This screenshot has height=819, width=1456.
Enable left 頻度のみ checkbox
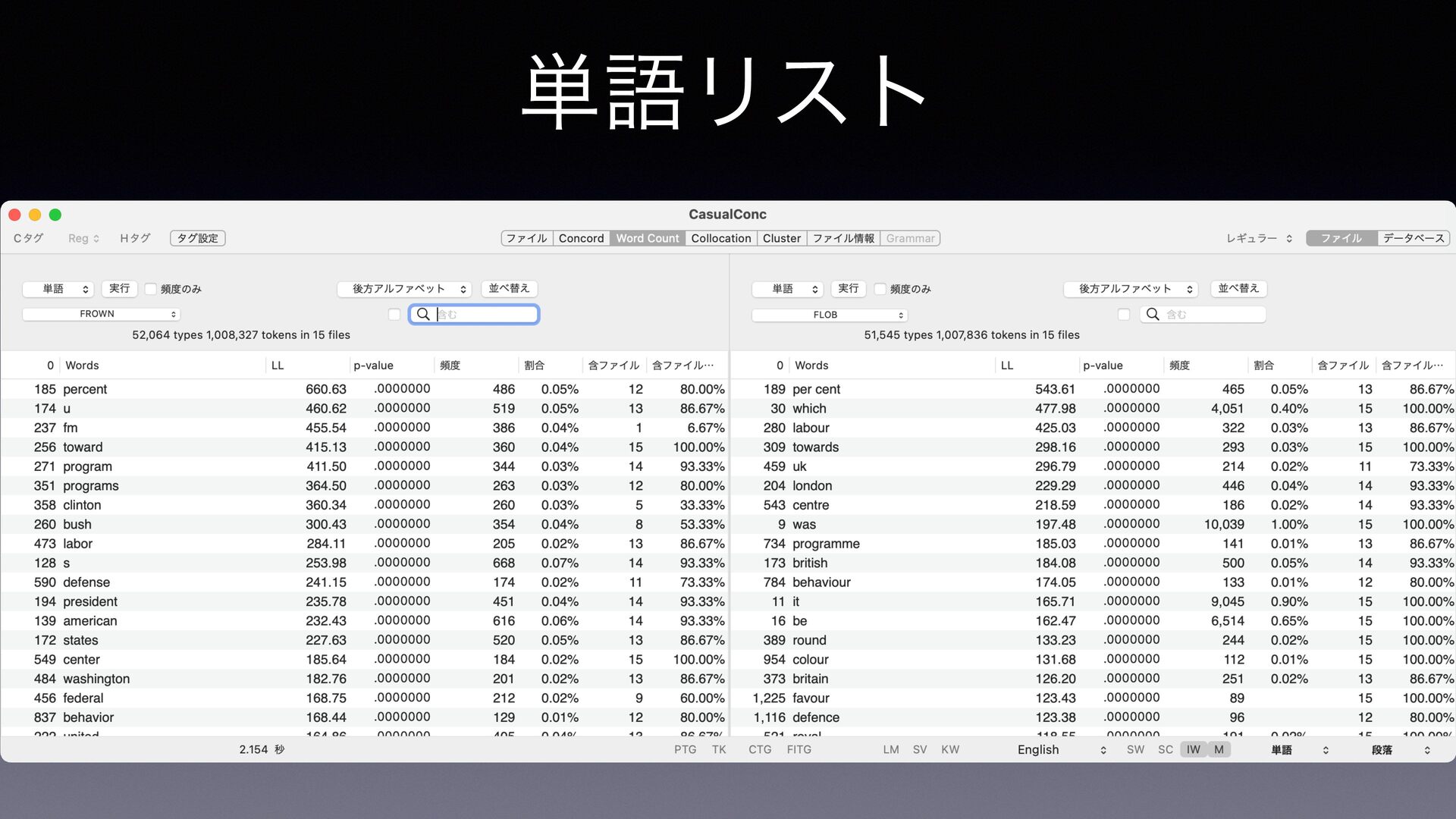point(150,289)
